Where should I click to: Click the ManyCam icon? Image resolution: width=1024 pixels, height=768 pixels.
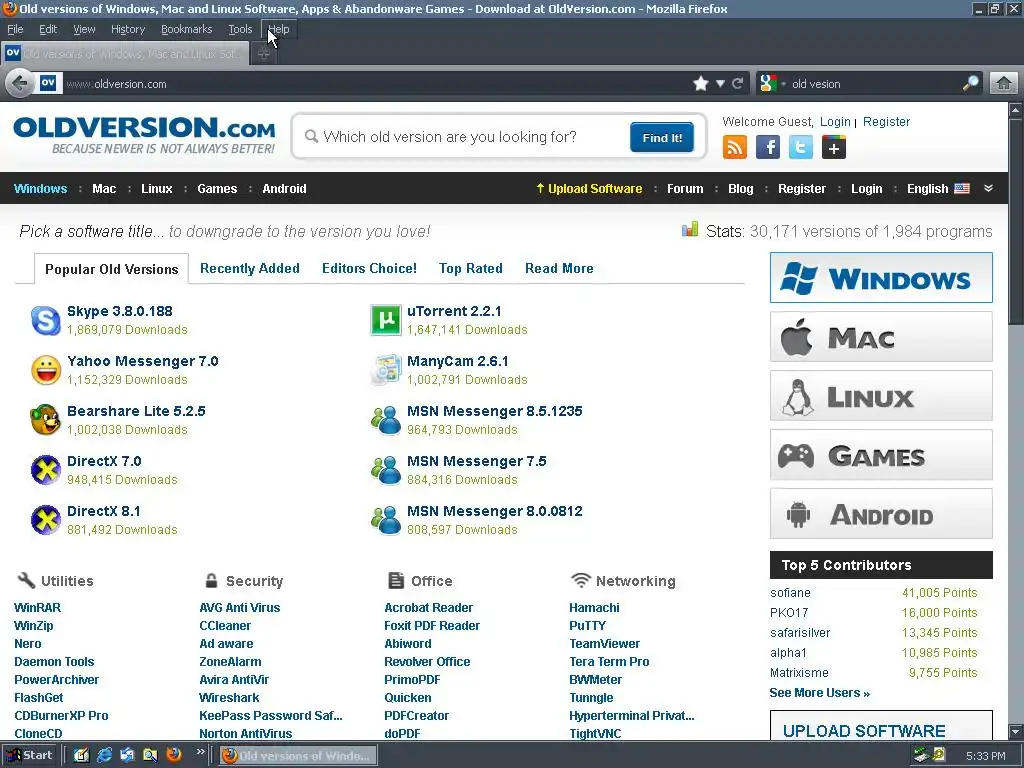pyautogui.click(x=386, y=370)
